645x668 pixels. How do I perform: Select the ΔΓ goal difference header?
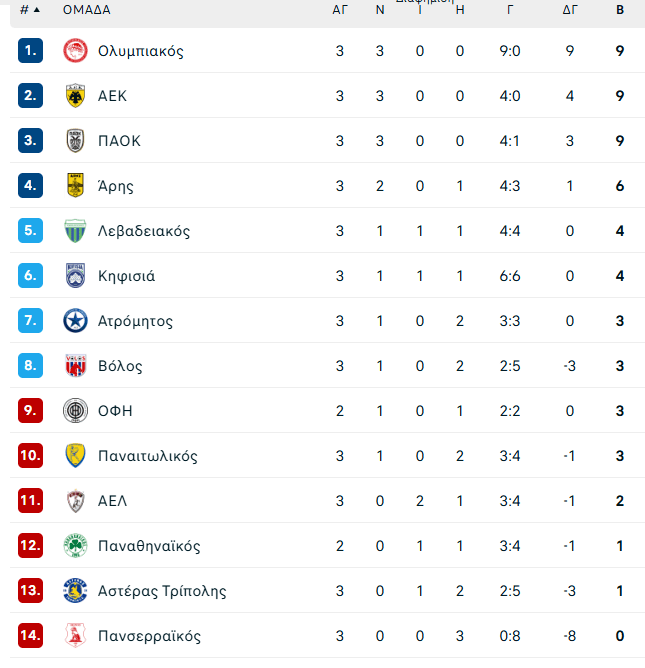click(x=570, y=9)
